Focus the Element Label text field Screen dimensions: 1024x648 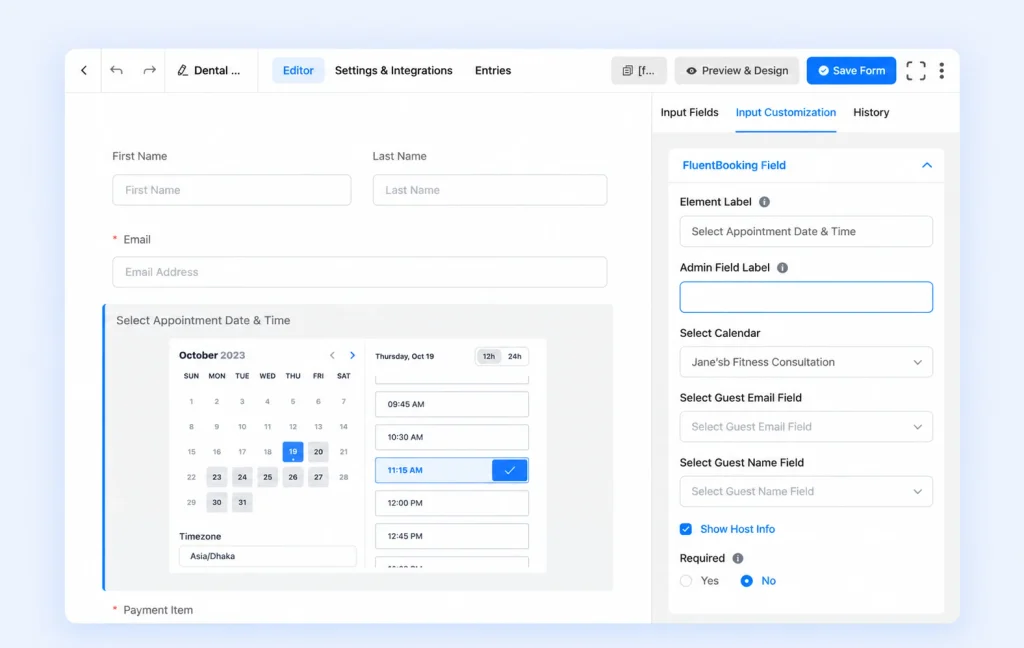[806, 231]
